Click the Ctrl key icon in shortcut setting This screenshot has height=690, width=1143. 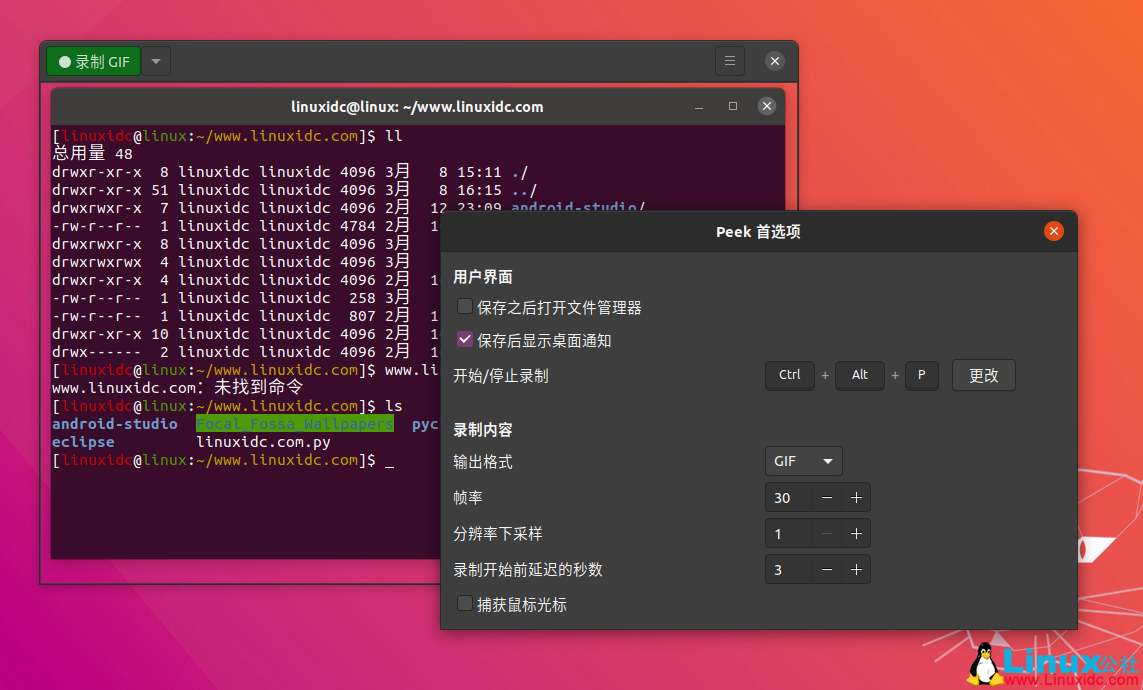[789, 375]
